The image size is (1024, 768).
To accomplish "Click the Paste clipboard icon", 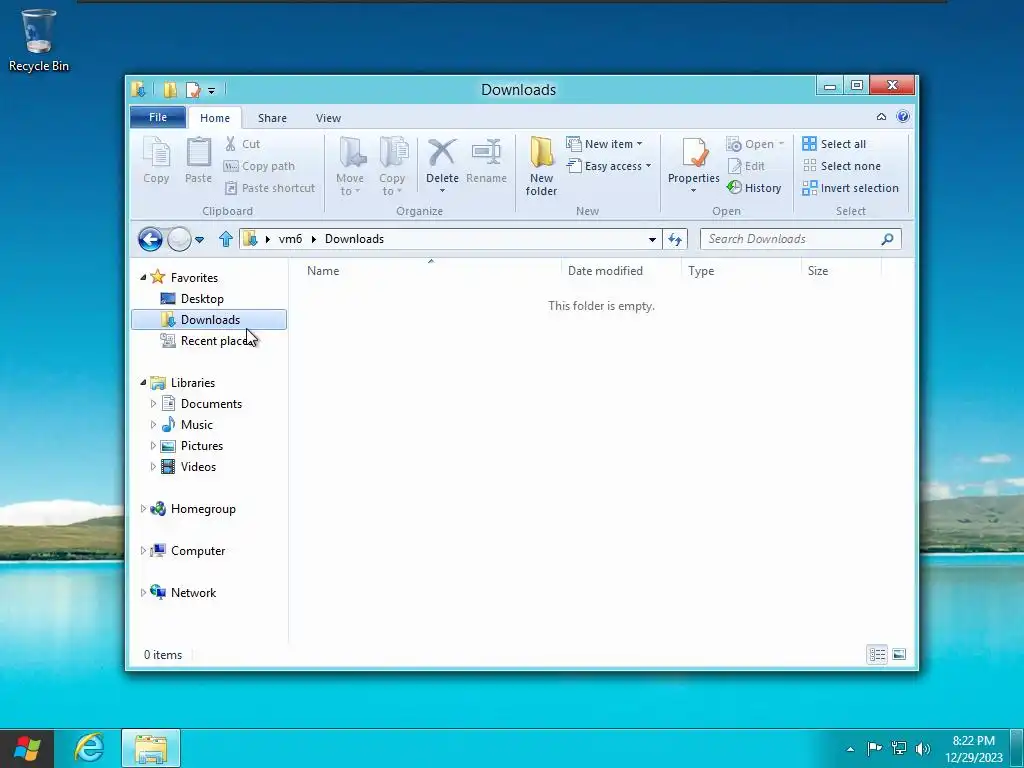I will pyautogui.click(x=199, y=153).
